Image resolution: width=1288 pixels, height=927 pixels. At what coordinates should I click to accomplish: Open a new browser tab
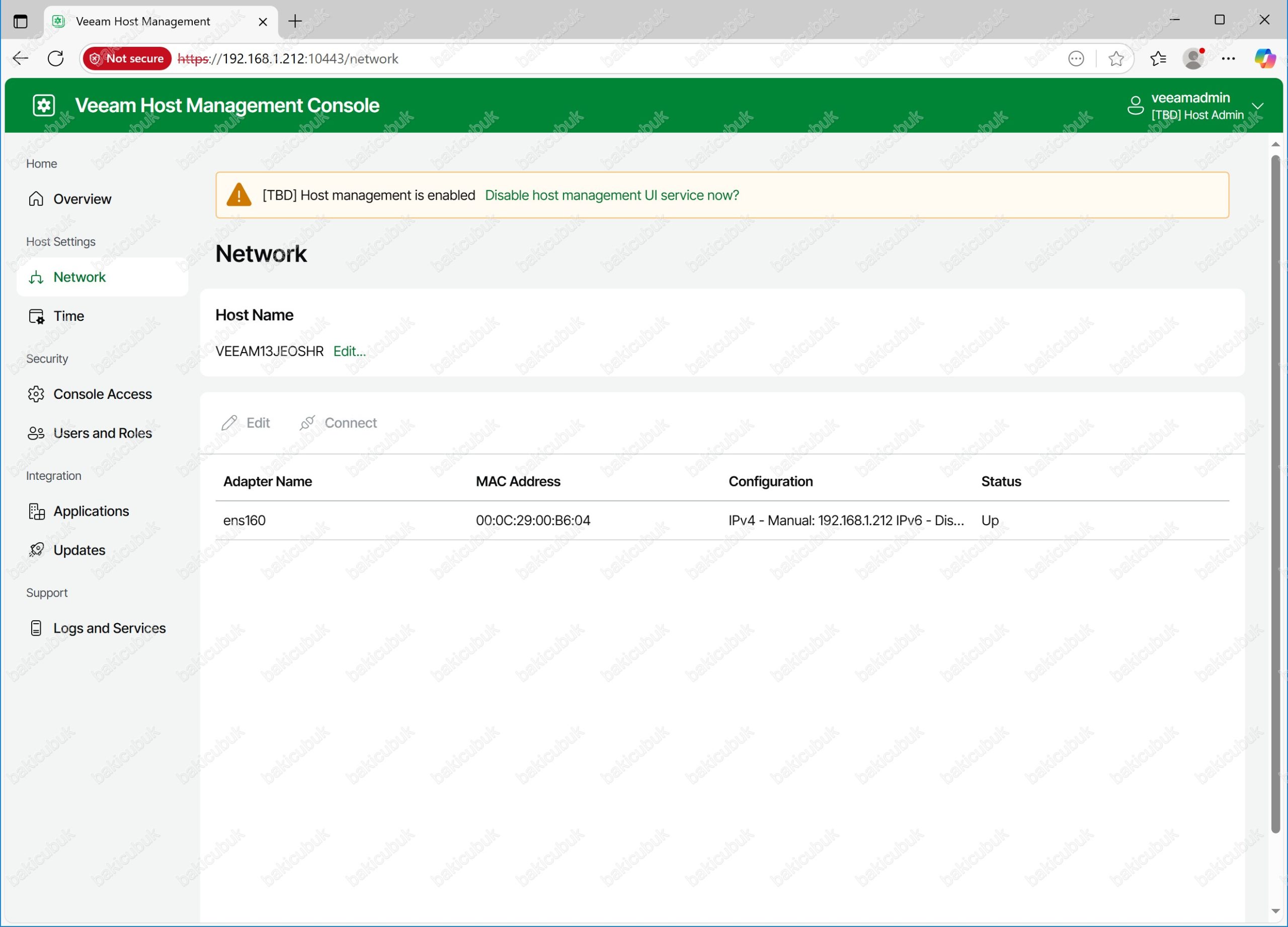pos(295,22)
